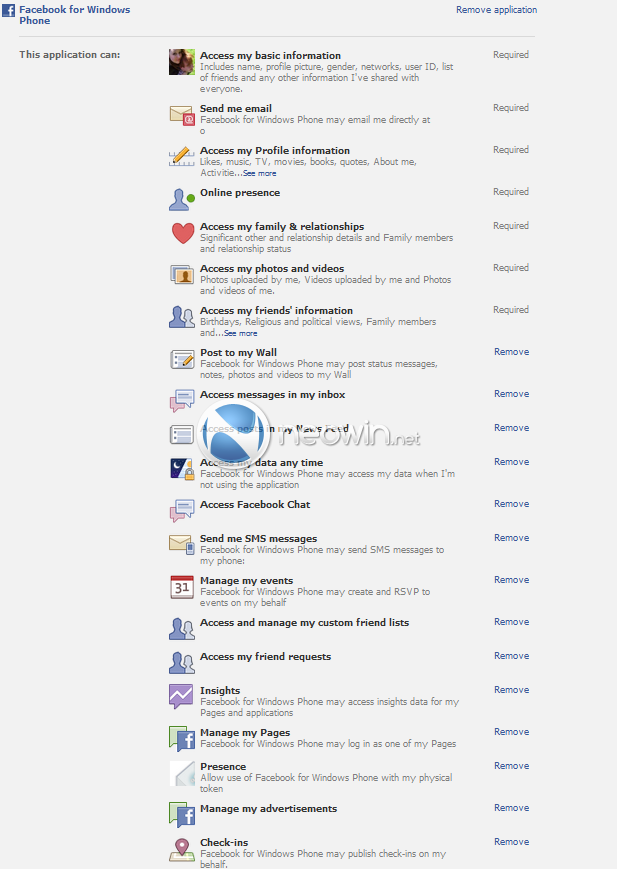The image size is (617, 869).
Task: Click the Online presence heading text
Action: (x=239, y=193)
